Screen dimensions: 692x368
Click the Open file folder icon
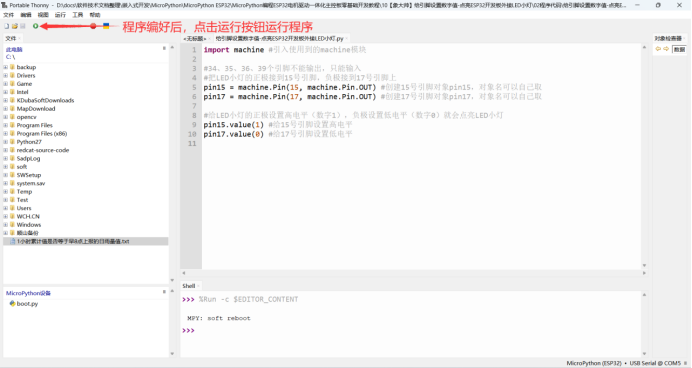(15, 26)
